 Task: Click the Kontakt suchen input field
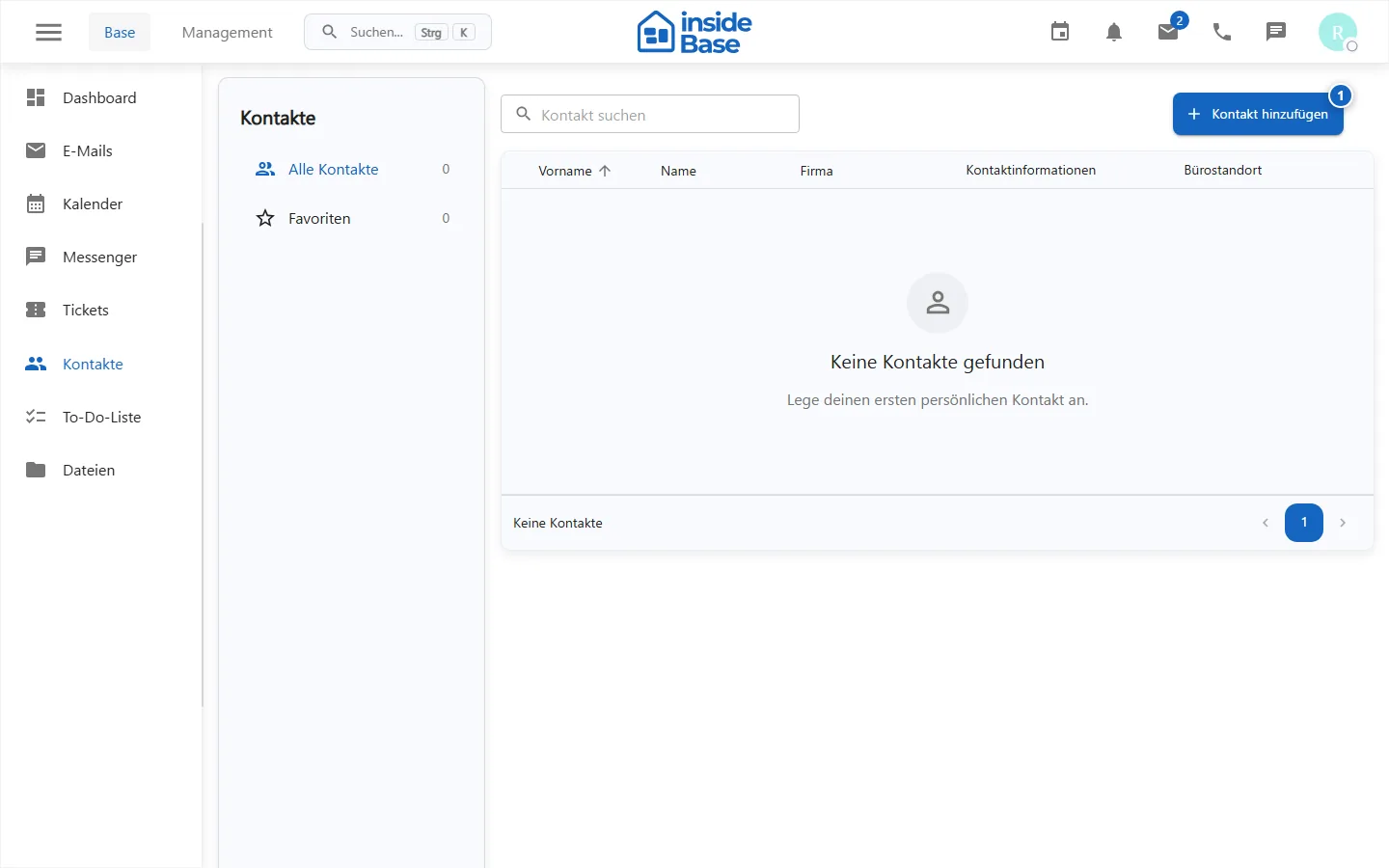pos(650,114)
